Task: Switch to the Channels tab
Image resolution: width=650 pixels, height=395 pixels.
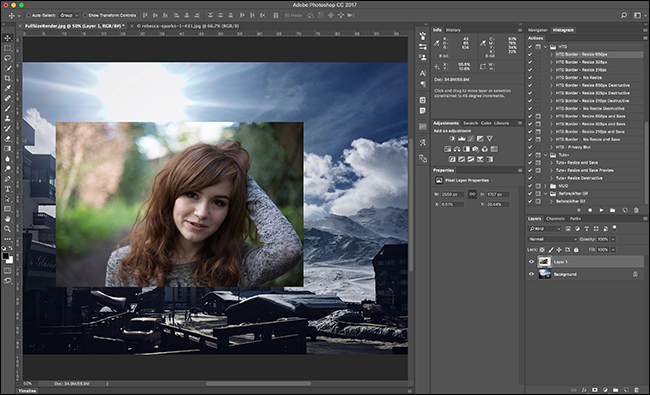Action: tap(555, 218)
